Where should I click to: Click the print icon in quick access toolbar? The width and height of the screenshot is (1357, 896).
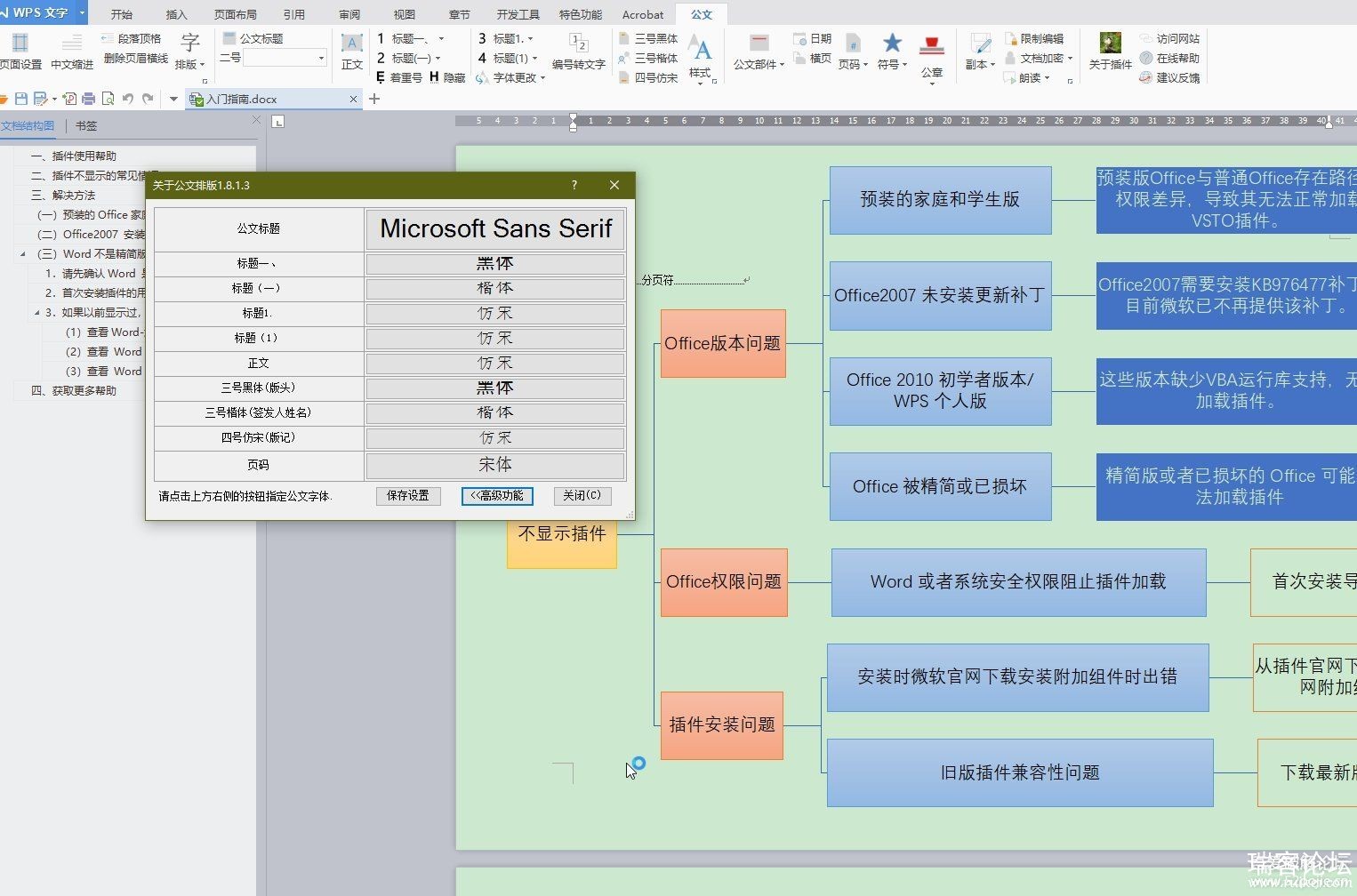[88, 99]
